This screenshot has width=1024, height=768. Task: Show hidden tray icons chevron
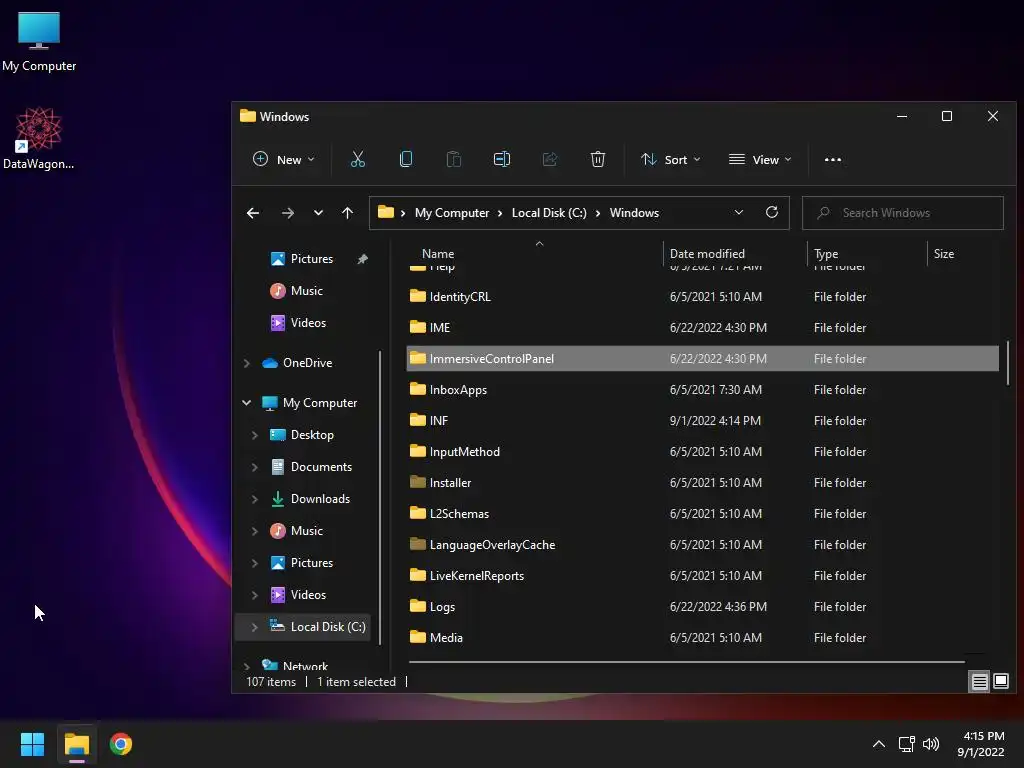(x=879, y=744)
